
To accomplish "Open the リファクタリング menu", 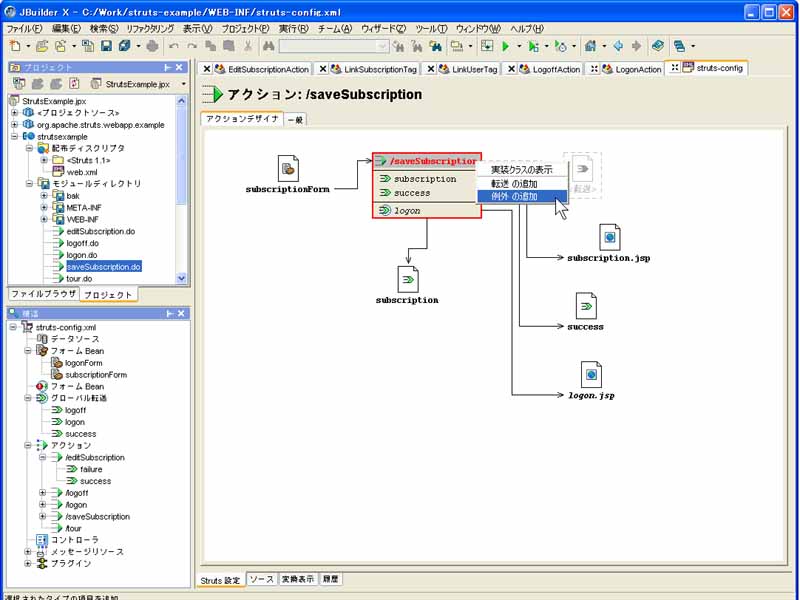I will (150, 29).
